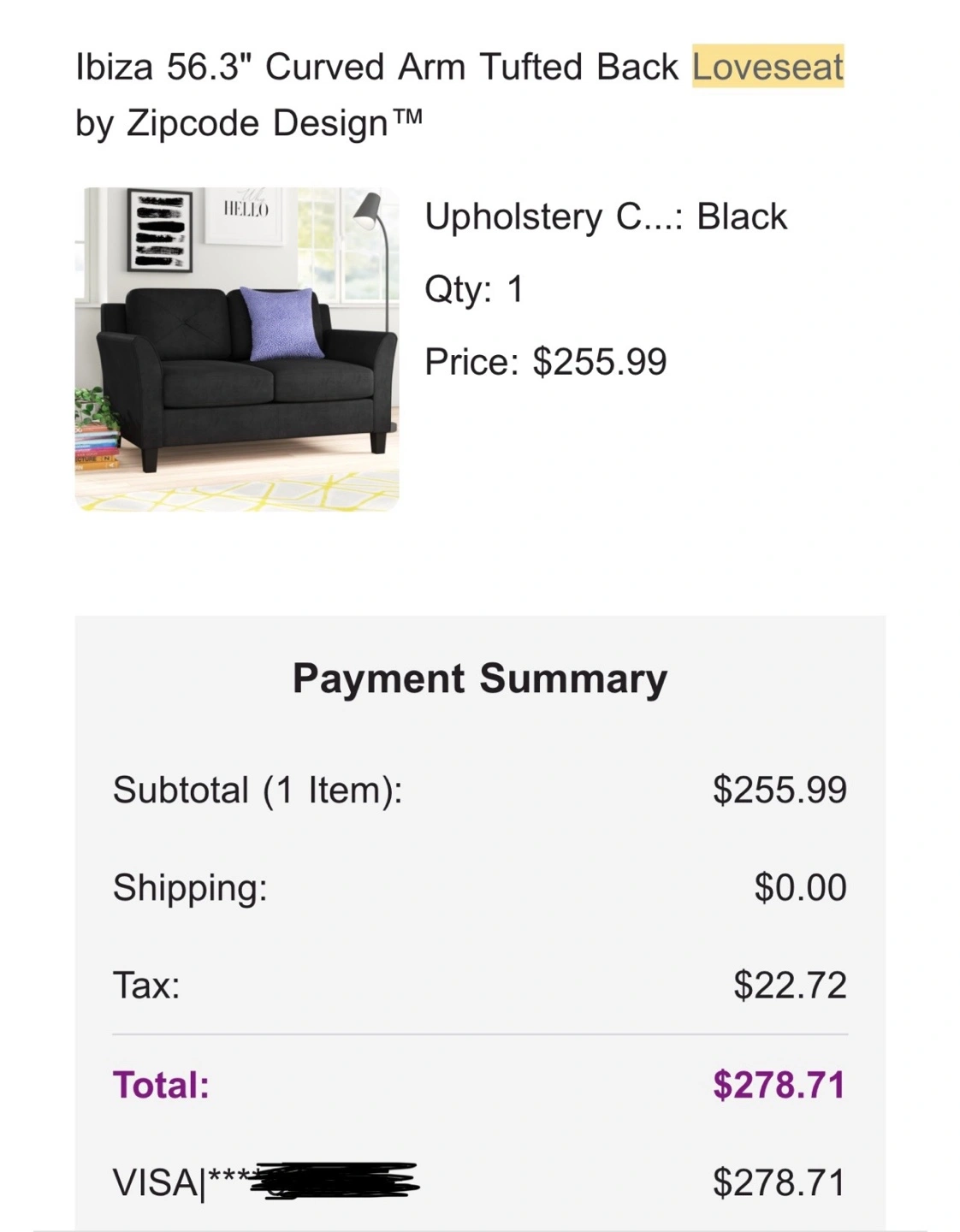This screenshot has height=1232, width=960.
Task: Click the purple Total label
Action: (x=161, y=1085)
